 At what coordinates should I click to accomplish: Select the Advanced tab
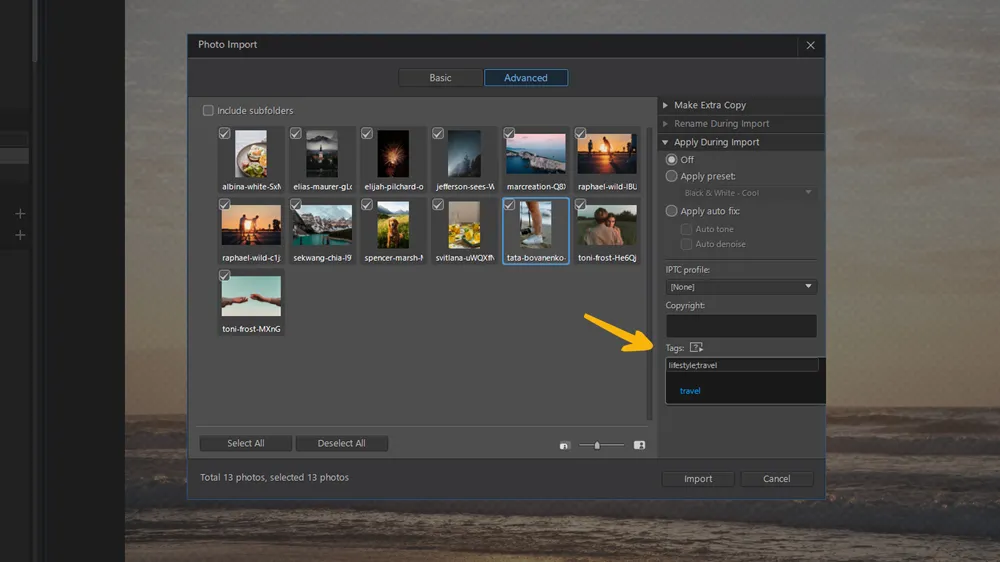tap(526, 78)
